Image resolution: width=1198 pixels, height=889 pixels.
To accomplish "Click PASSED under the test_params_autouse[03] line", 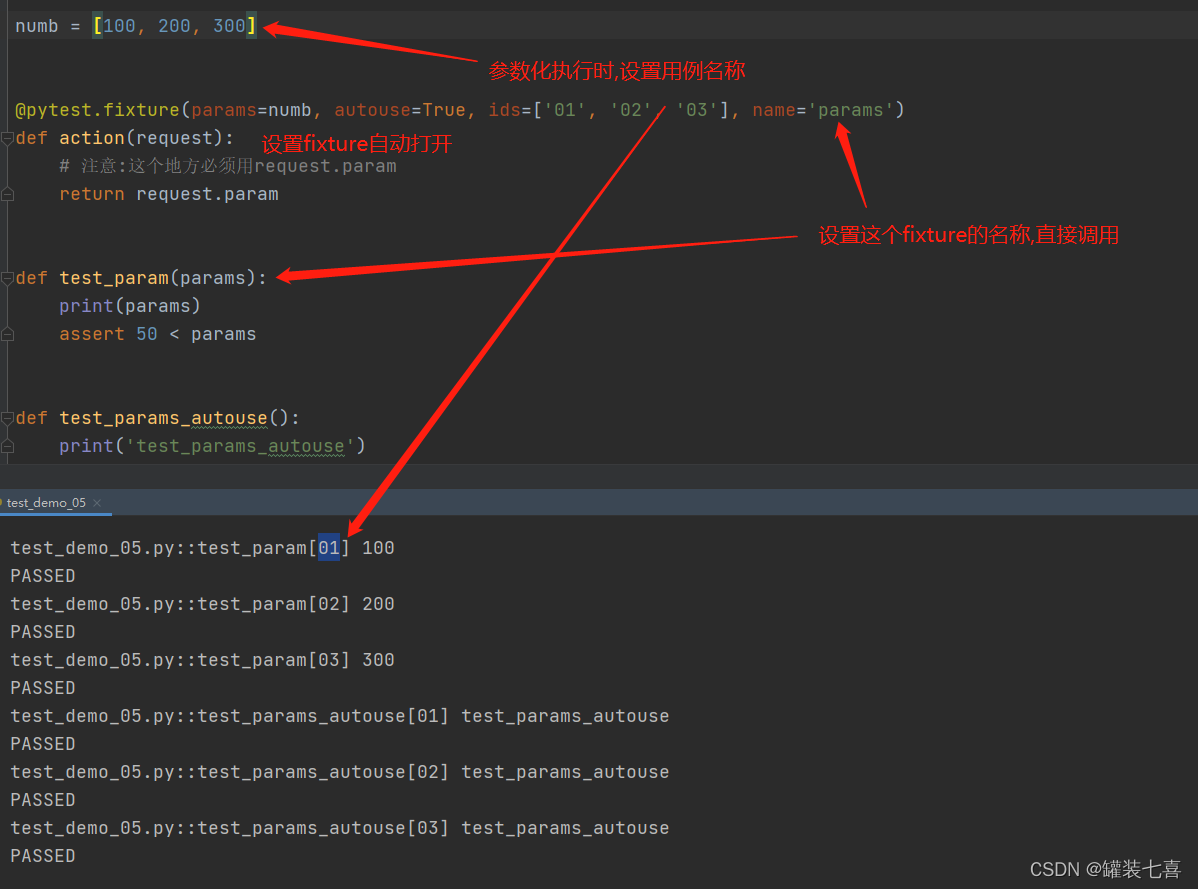I will pos(43,856).
